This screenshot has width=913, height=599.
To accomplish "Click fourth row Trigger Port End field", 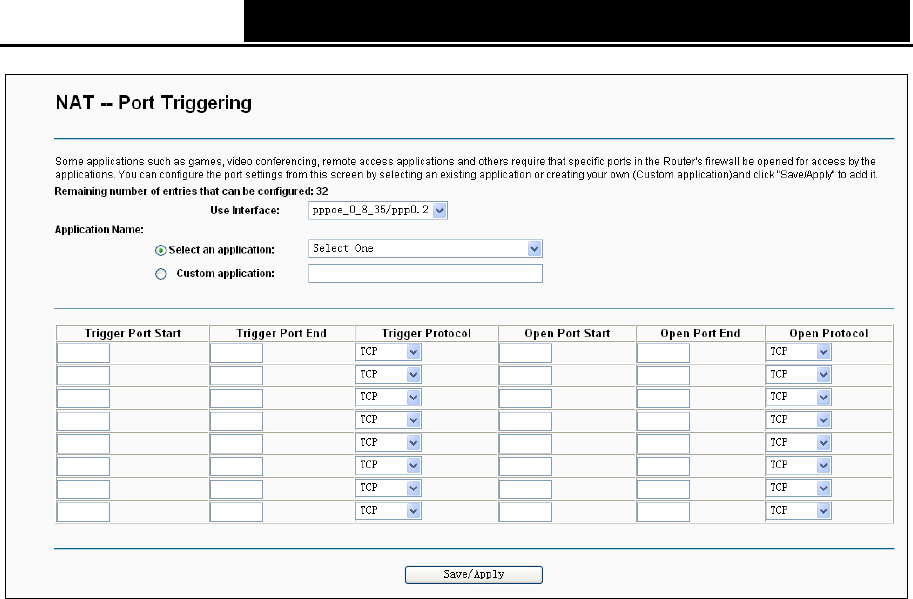I will tap(236, 421).
